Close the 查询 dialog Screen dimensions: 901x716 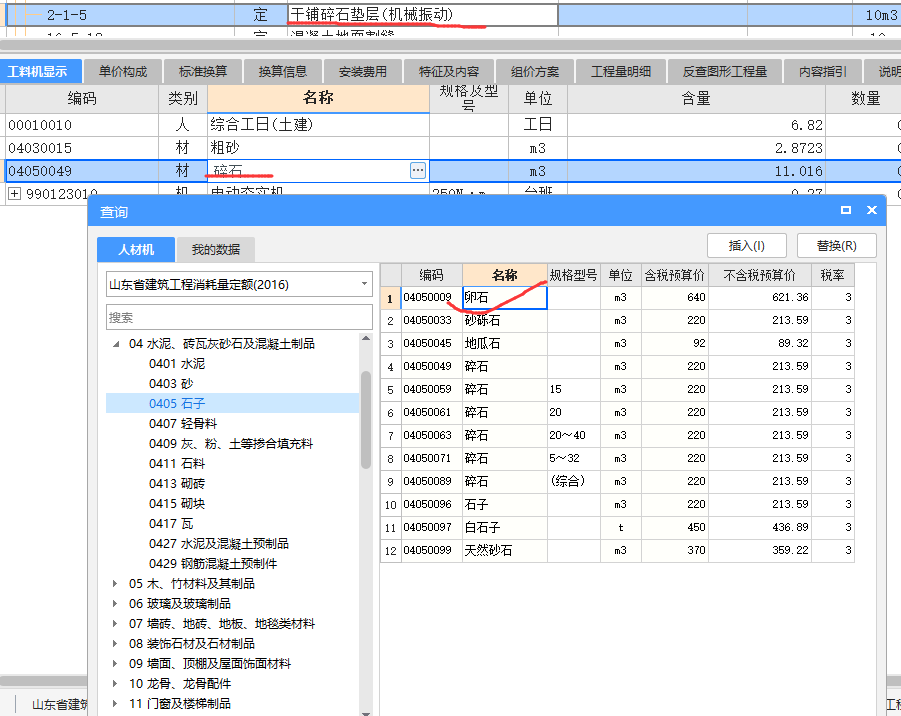tap(872, 210)
